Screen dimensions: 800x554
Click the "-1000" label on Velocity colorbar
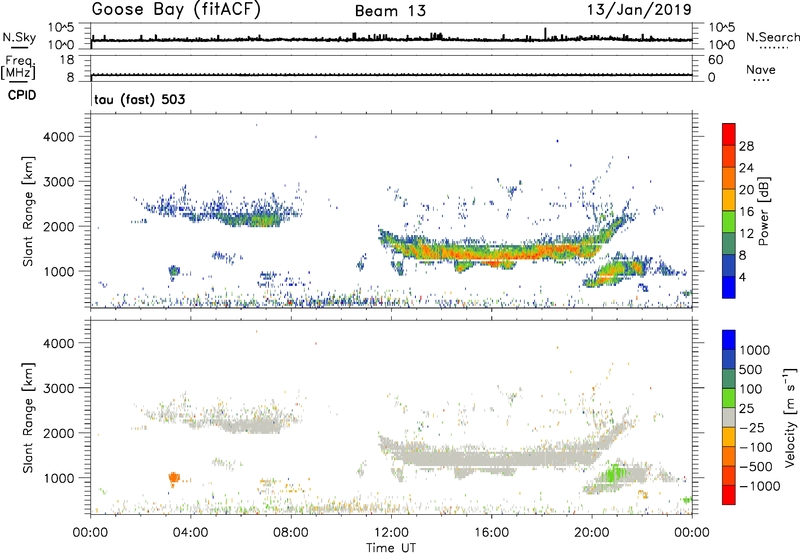click(x=760, y=486)
